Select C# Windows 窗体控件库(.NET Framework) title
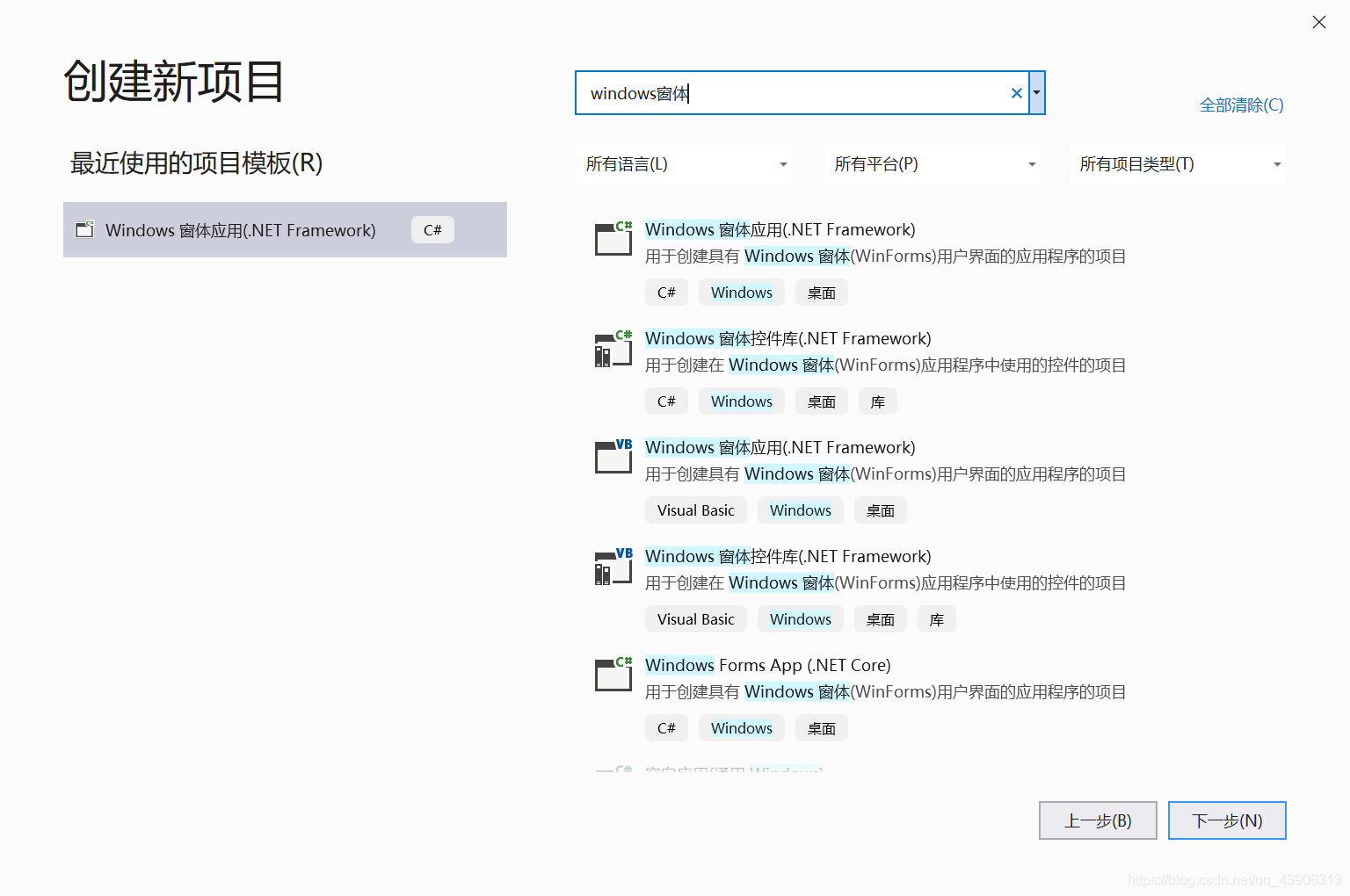The image size is (1350, 896). (x=787, y=338)
